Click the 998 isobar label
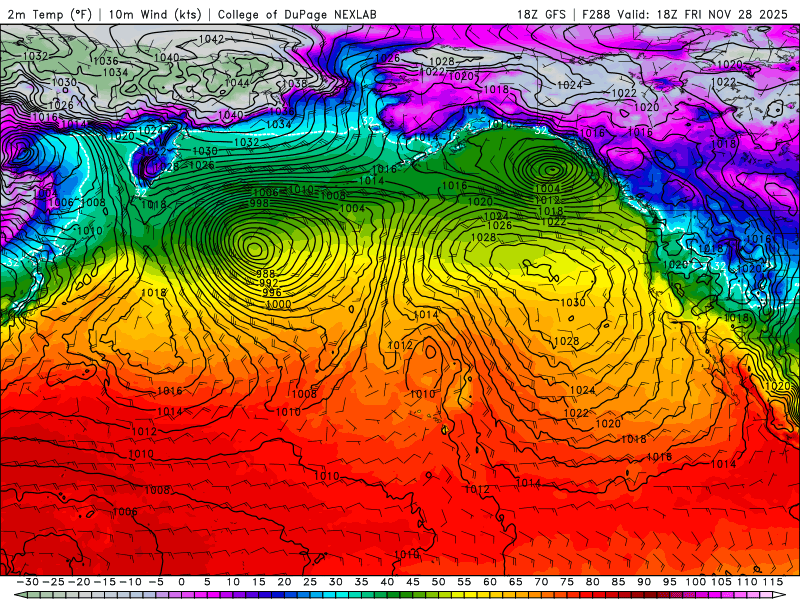 (x=259, y=203)
